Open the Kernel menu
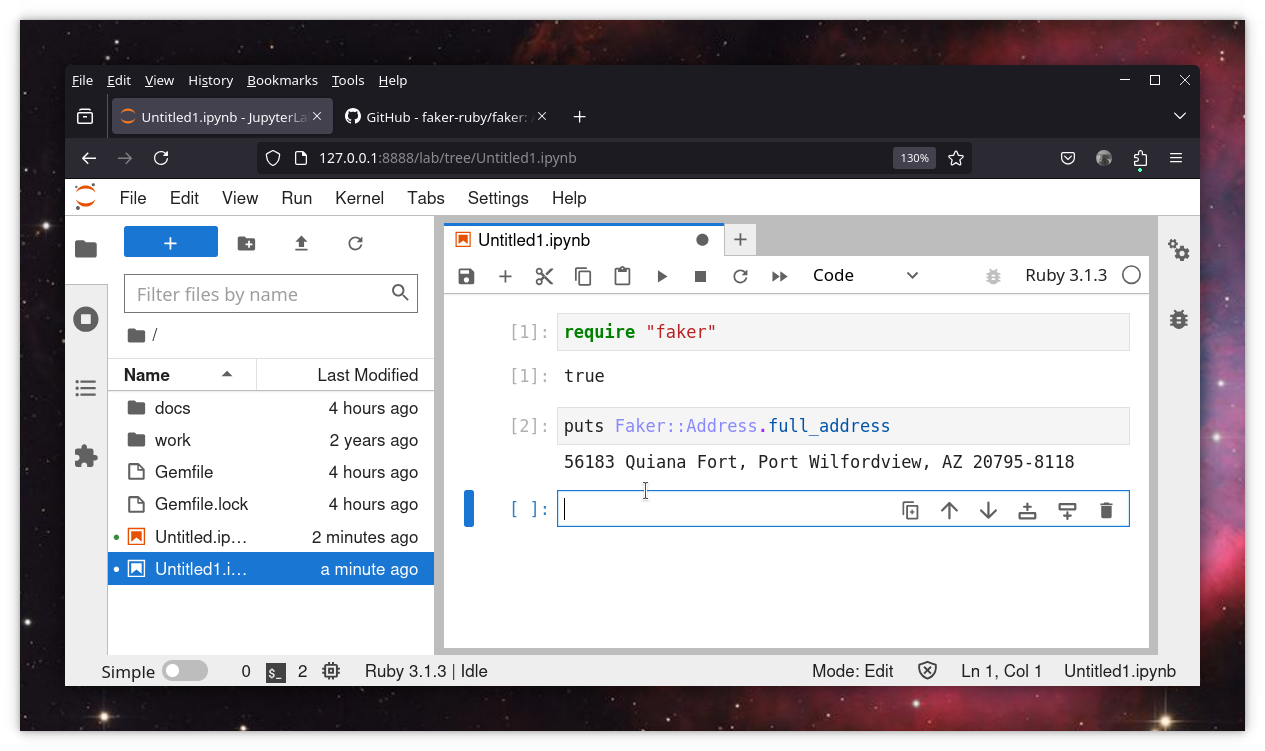 point(359,198)
